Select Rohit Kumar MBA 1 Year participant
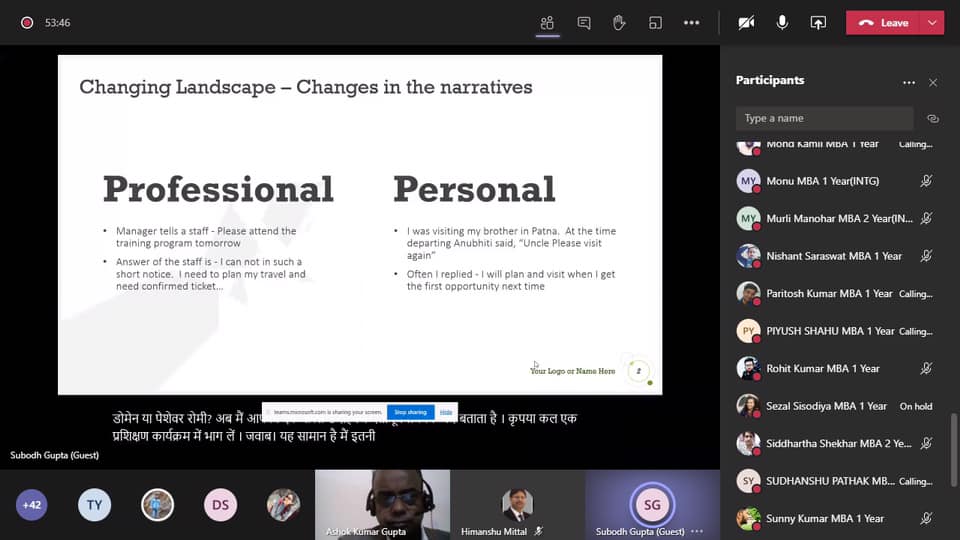 pyautogui.click(x=822, y=368)
